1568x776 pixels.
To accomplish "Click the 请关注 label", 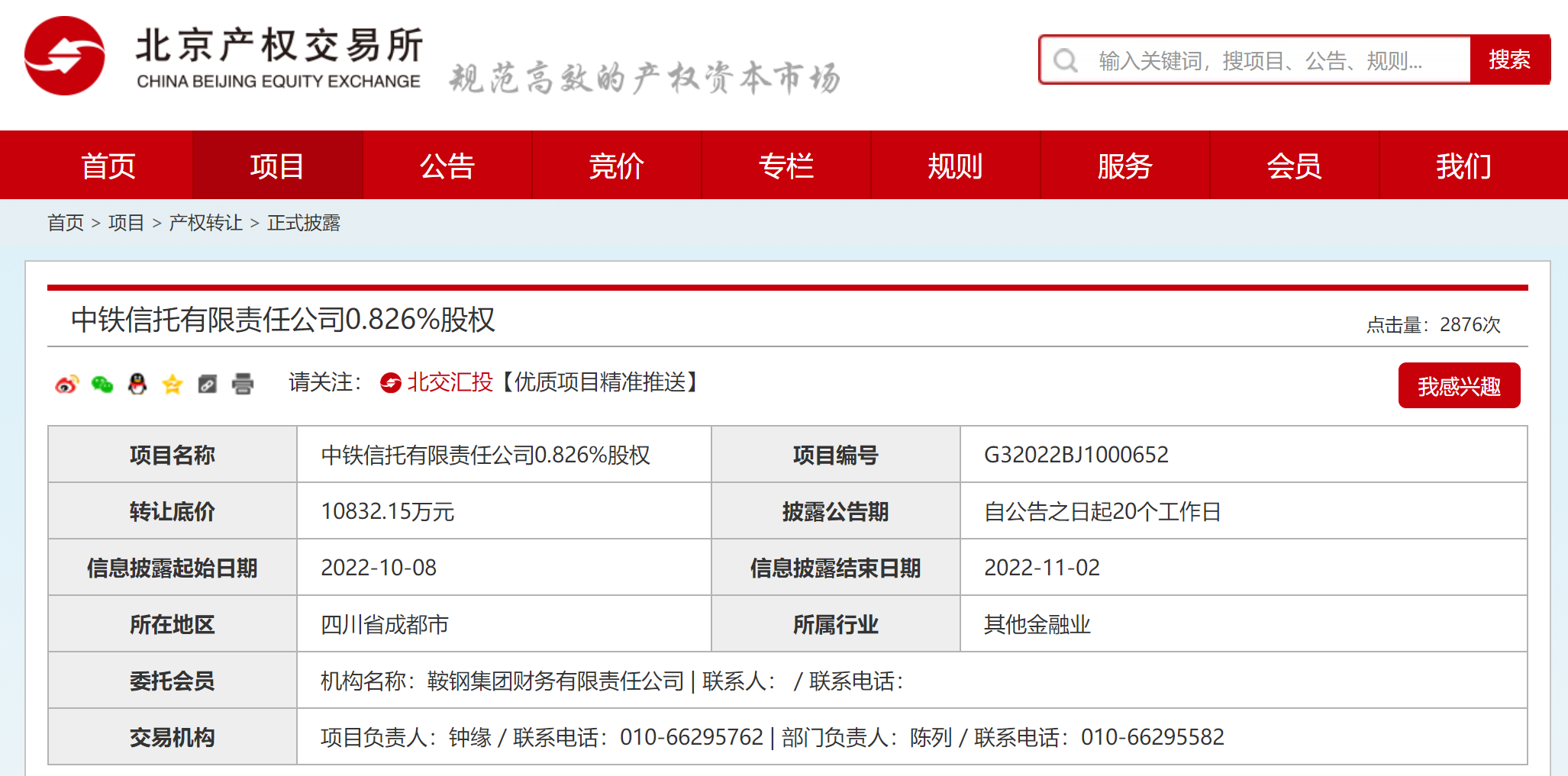I will coord(326,382).
